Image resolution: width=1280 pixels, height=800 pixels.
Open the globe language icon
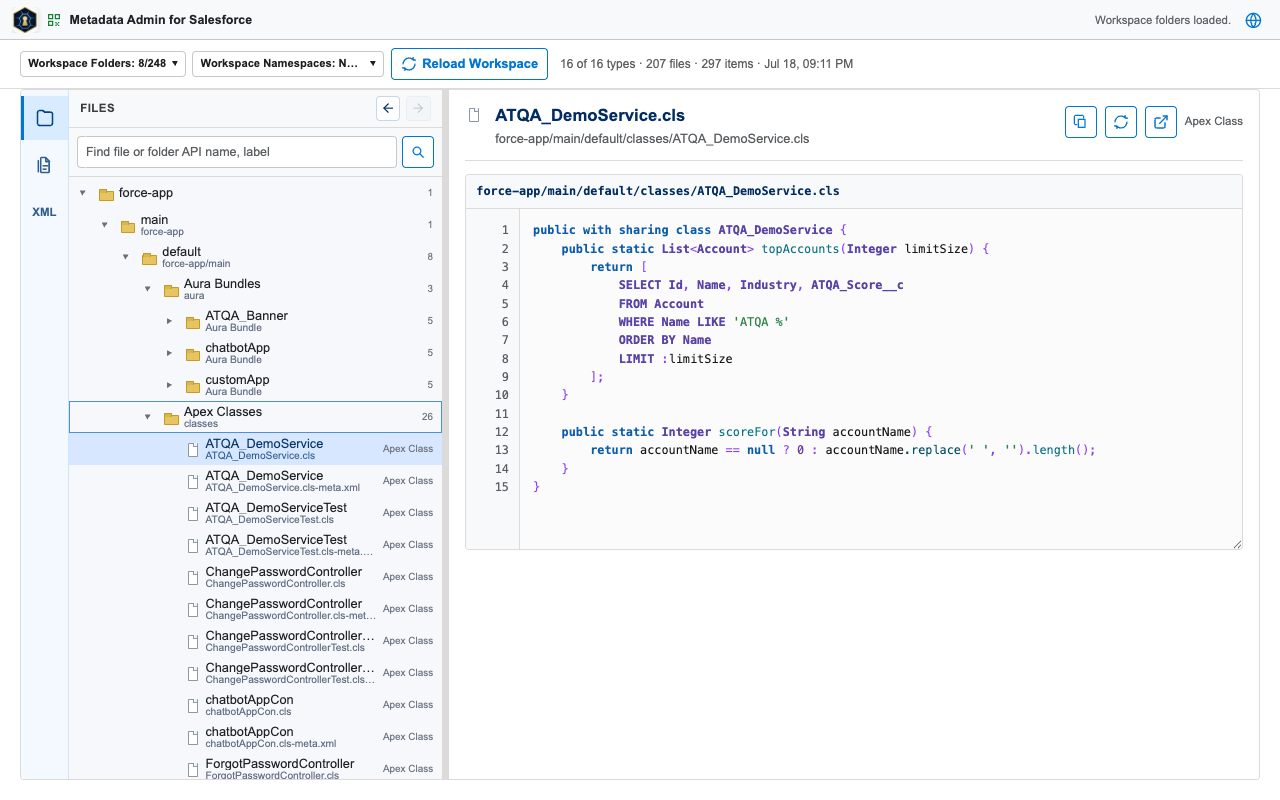pos(1253,20)
